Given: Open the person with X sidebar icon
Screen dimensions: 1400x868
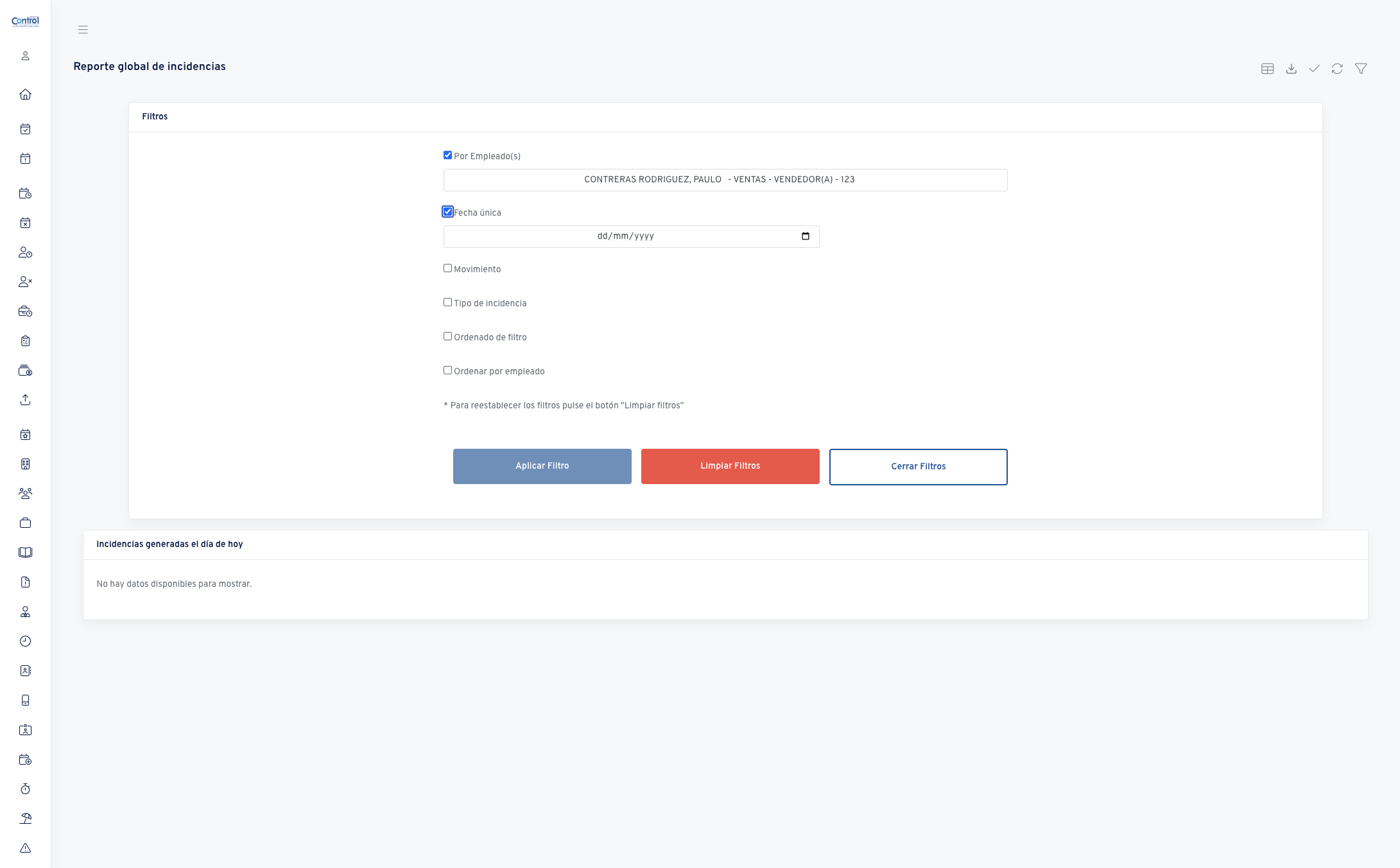Looking at the screenshot, I should (x=26, y=282).
